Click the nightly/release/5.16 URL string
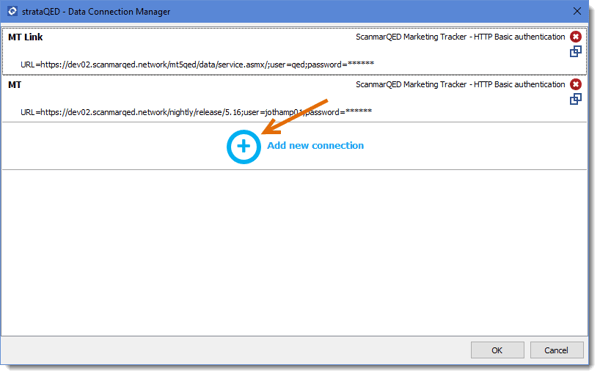Viewport: 600px width, 376px height. 196,112
